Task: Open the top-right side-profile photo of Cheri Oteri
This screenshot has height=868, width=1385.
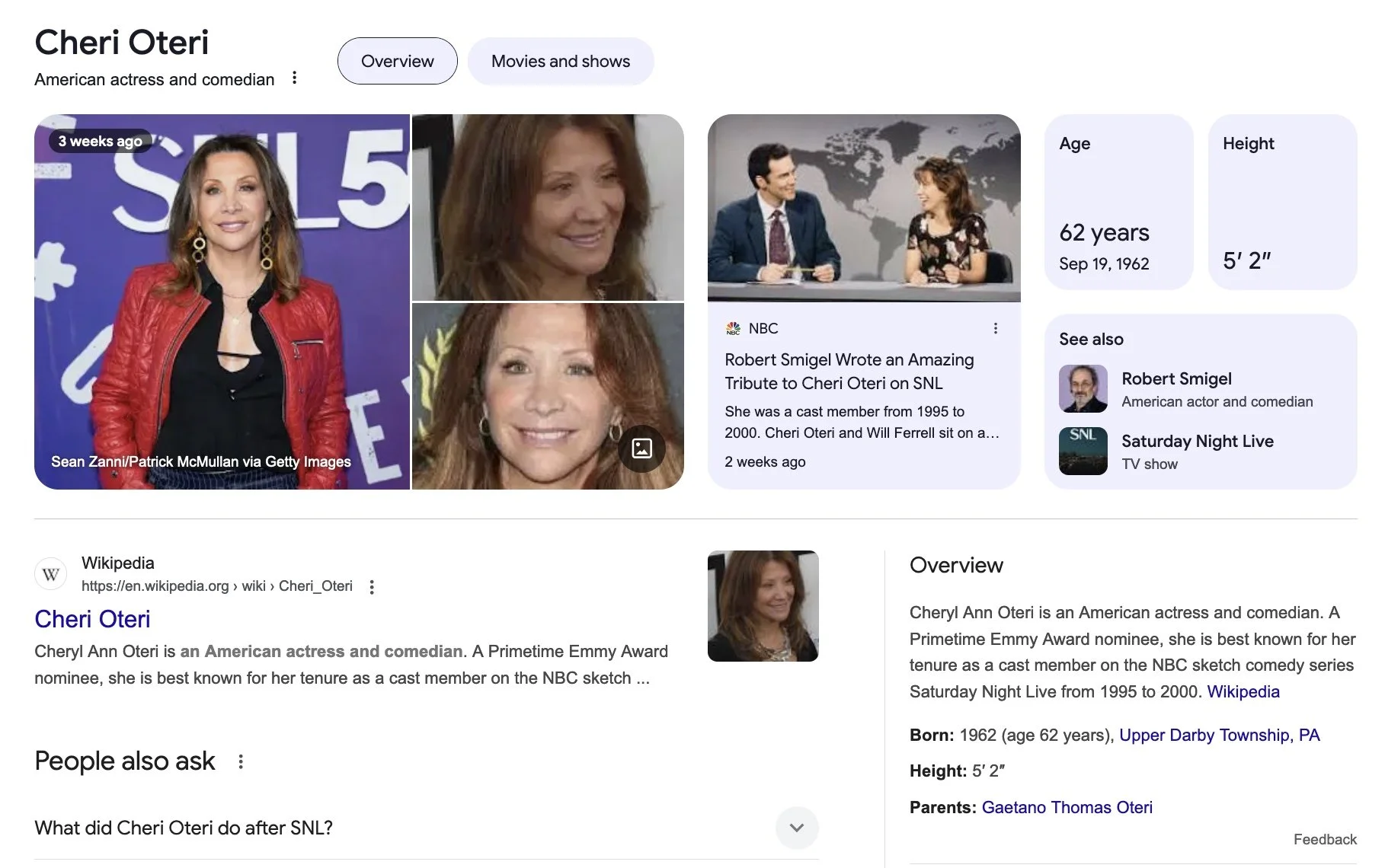Action: [548, 207]
